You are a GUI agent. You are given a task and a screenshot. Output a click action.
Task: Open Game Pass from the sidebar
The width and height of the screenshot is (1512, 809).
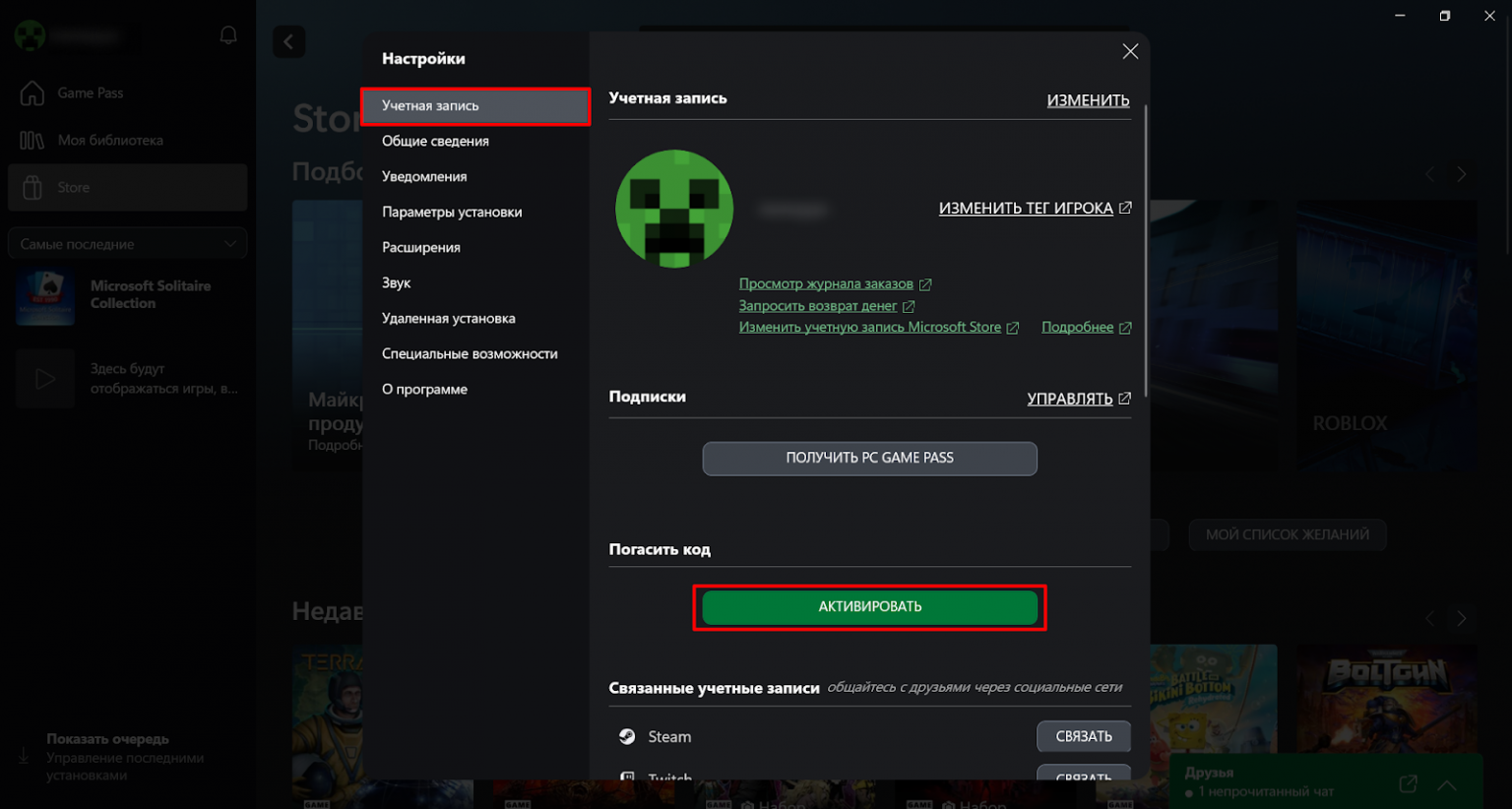click(x=92, y=93)
